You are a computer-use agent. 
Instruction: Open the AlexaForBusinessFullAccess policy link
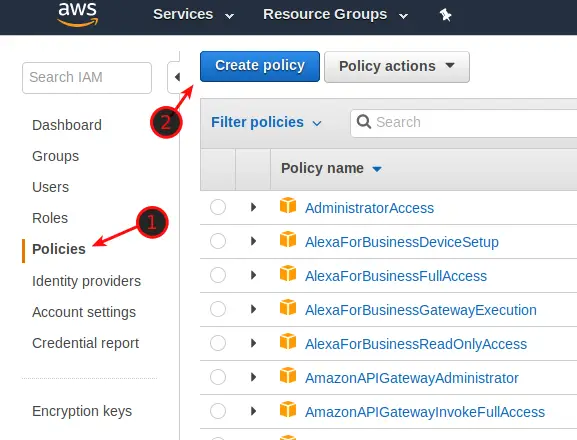[x=396, y=276]
